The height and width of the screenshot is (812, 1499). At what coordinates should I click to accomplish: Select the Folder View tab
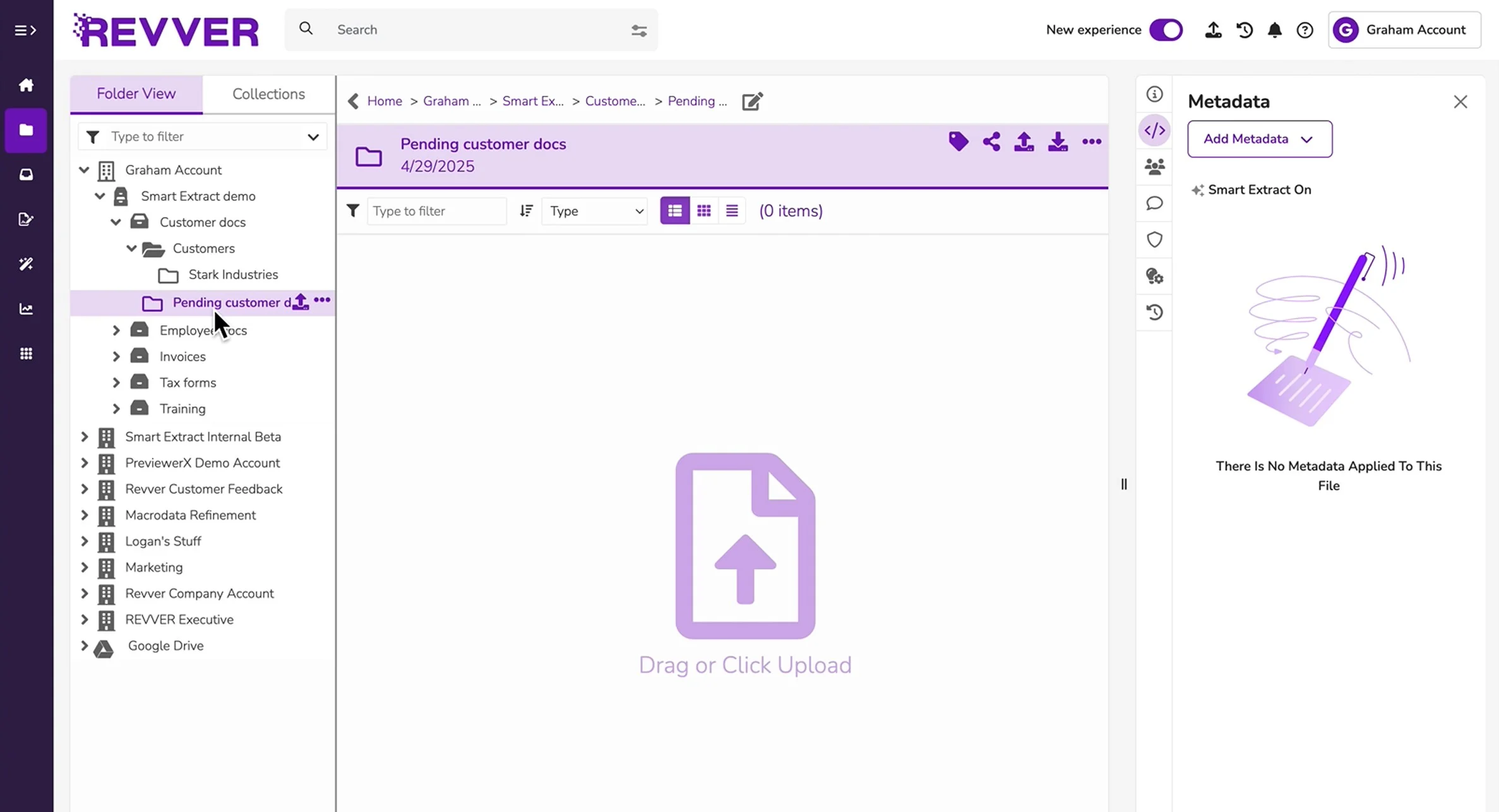tap(136, 94)
